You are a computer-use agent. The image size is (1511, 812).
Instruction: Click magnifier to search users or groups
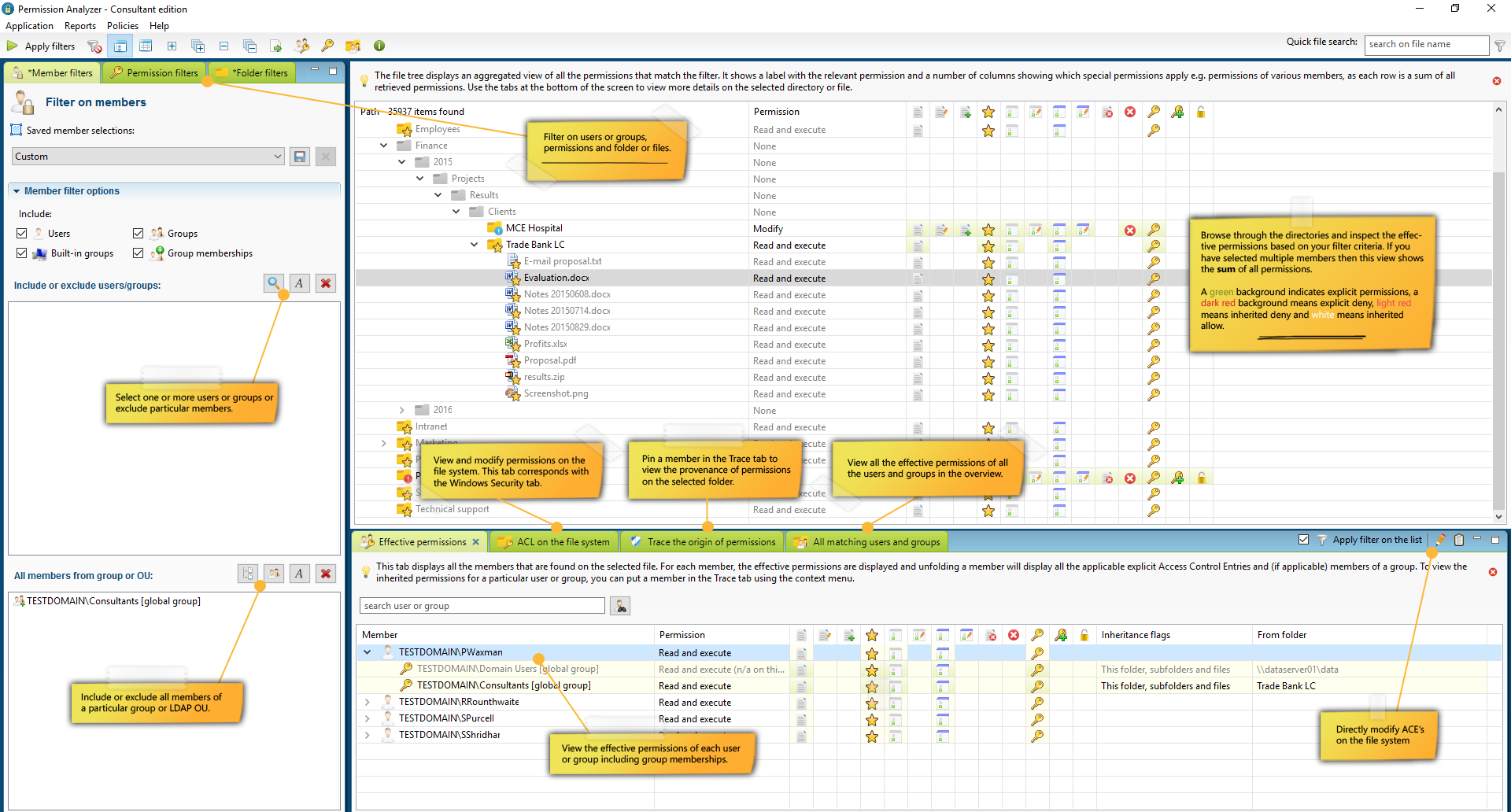pyautogui.click(x=273, y=283)
